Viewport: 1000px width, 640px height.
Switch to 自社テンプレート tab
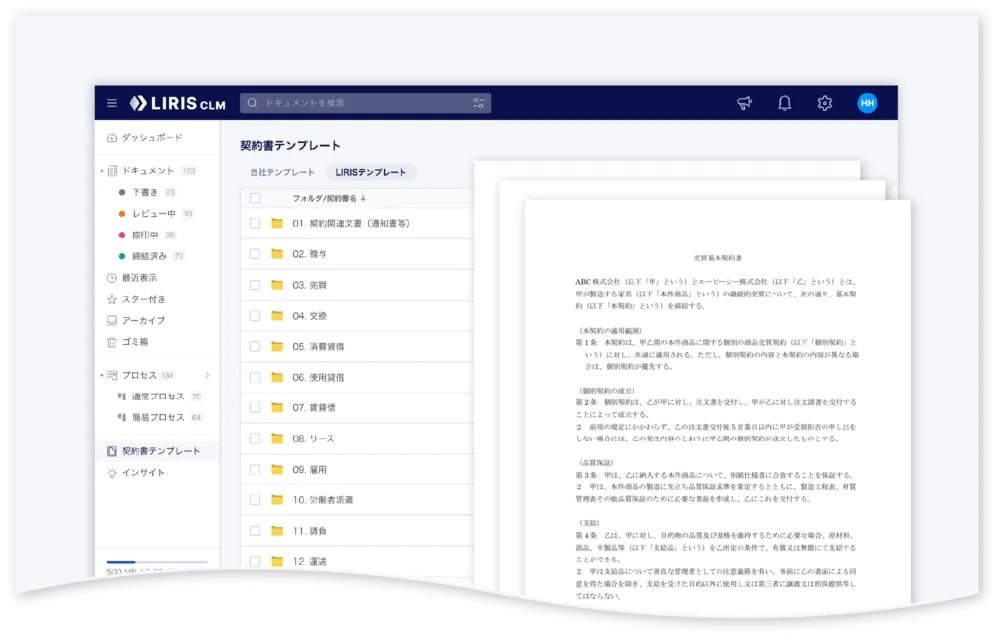tap(282, 173)
